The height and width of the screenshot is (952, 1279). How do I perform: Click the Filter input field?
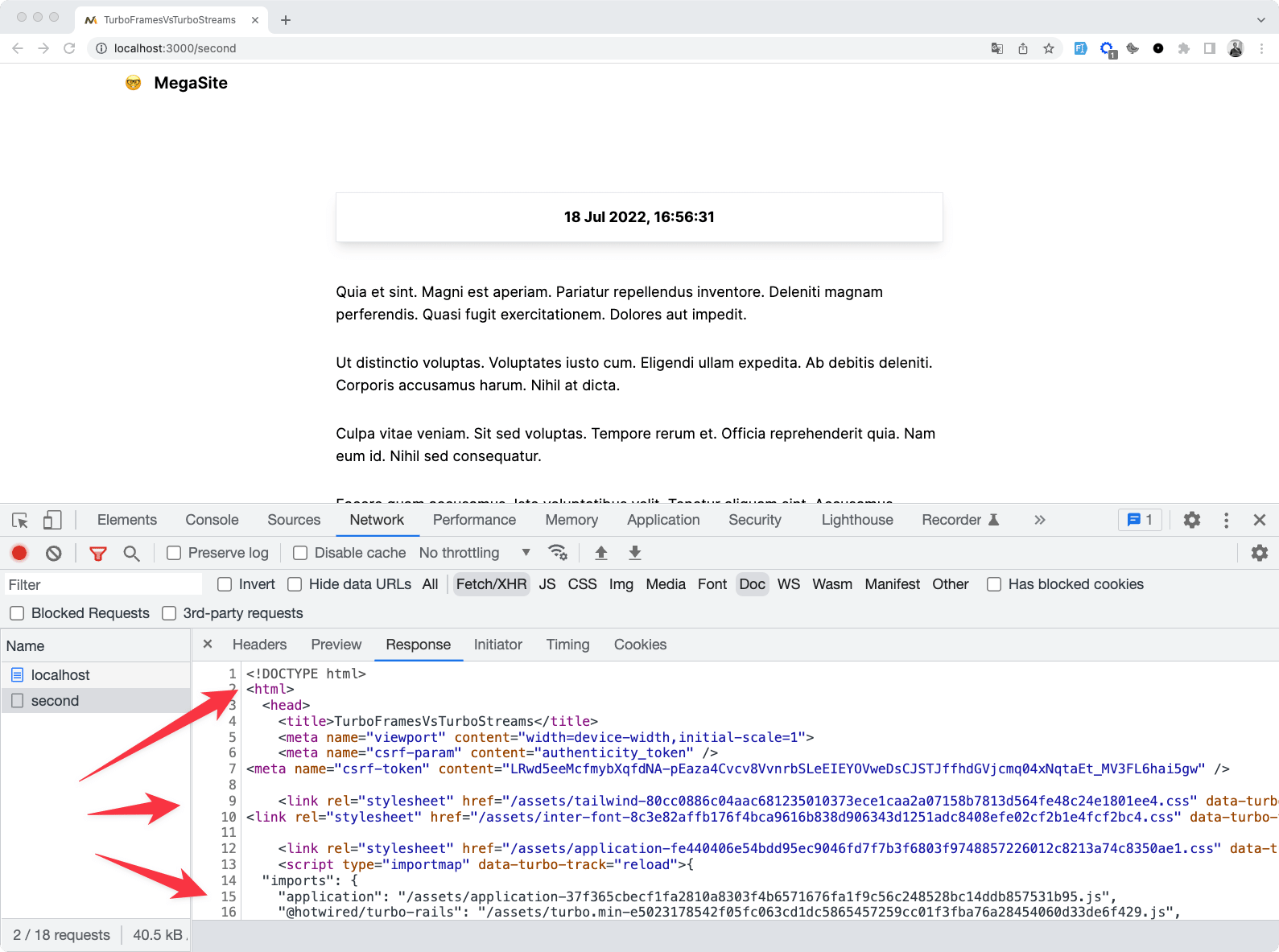(x=102, y=585)
